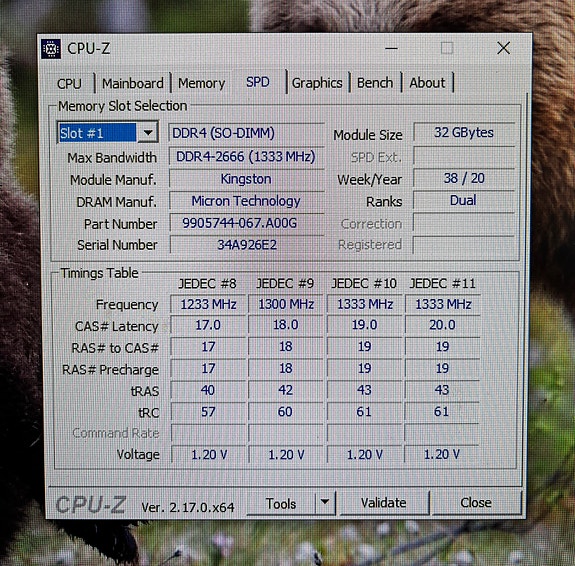Switch to the Mainboard tab
Viewport: 575px width, 566px height.
pyautogui.click(x=133, y=83)
